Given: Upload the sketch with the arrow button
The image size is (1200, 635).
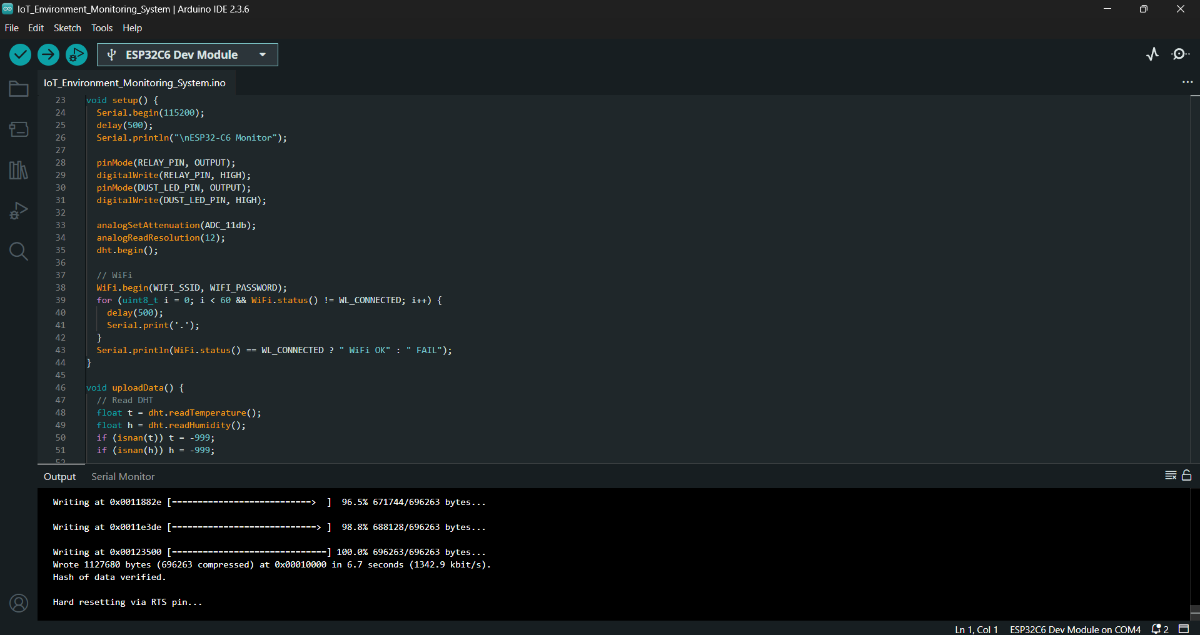Looking at the screenshot, I should 48,54.
